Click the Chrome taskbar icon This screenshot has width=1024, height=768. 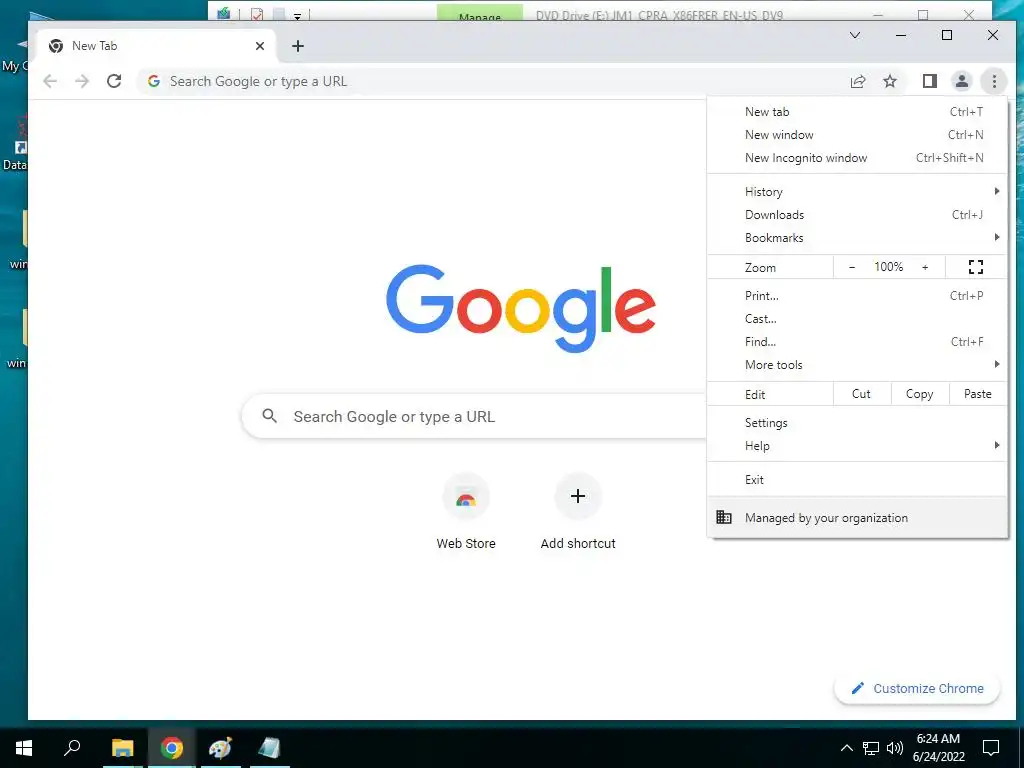point(172,748)
